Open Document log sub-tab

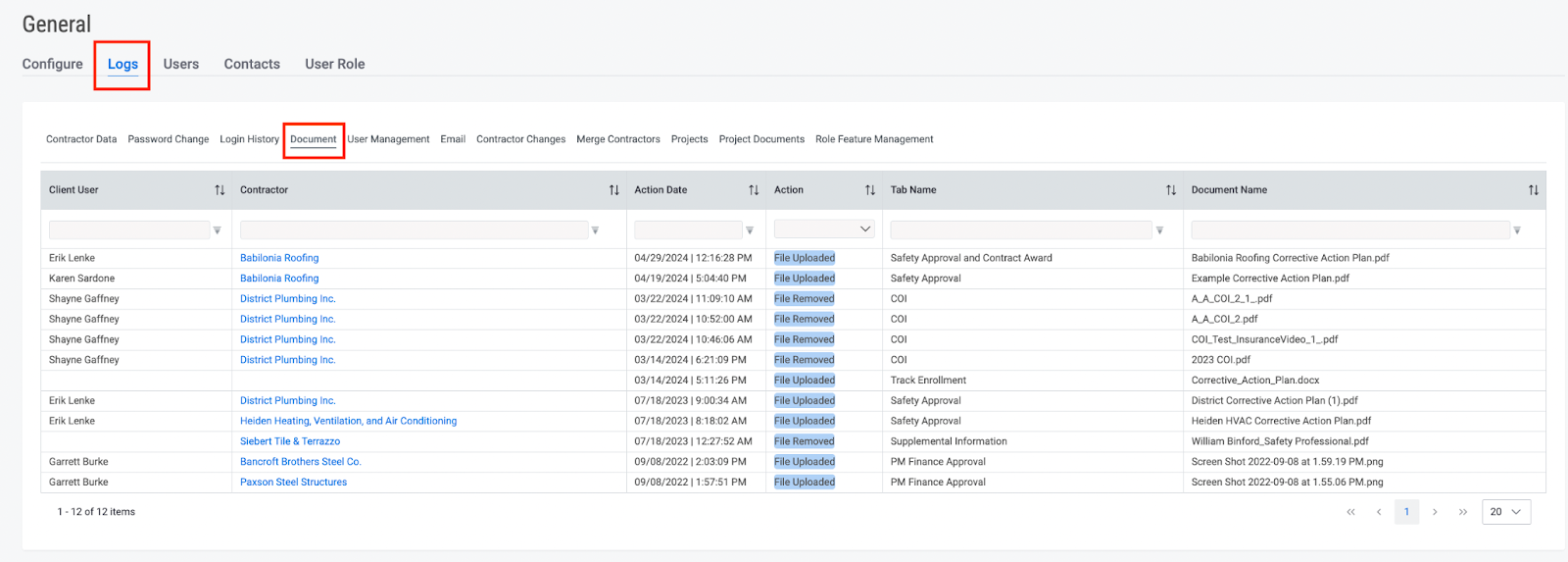point(314,139)
